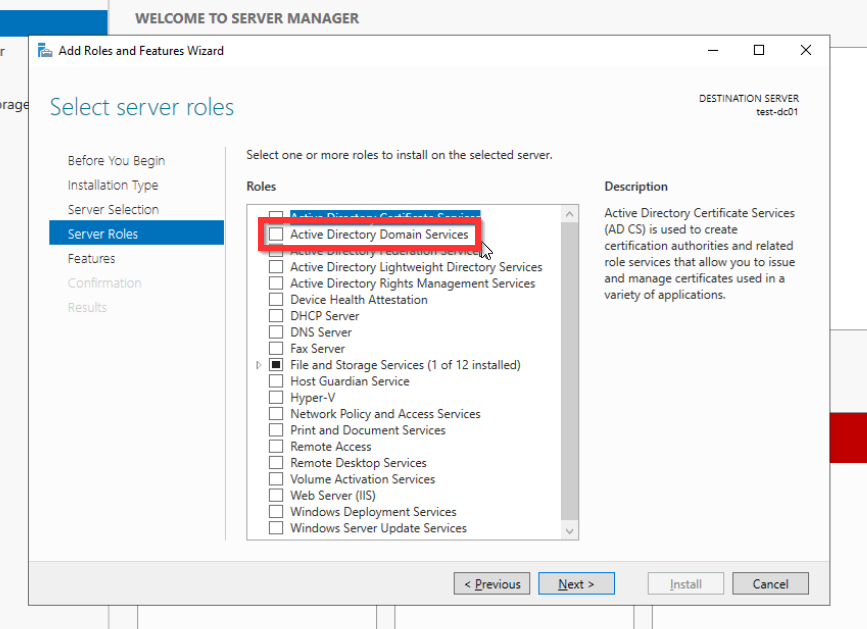Tick the Fax Server checkbox
867x629 pixels.
276,349
